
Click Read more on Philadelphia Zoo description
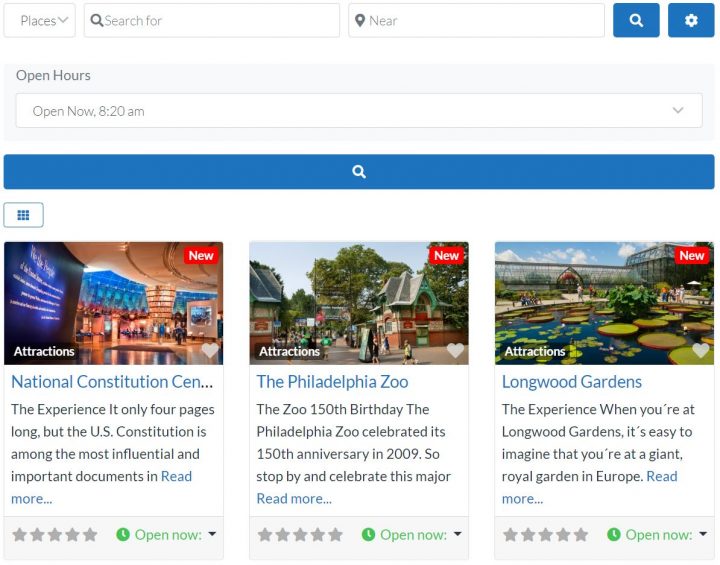tap(294, 498)
